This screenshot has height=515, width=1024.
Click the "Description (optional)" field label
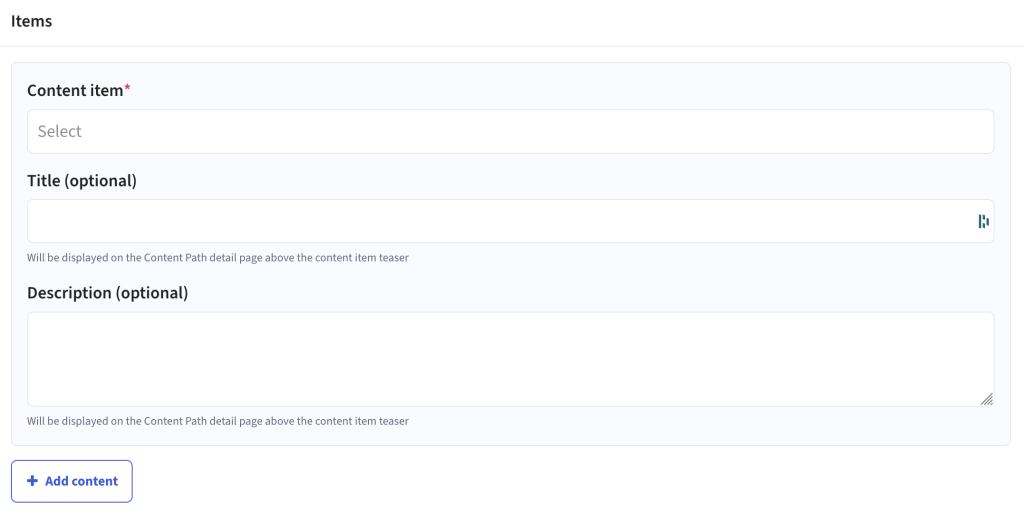[x=108, y=292]
